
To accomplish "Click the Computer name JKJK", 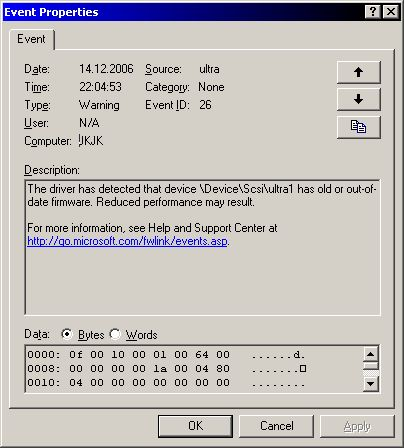I will point(91,141).
